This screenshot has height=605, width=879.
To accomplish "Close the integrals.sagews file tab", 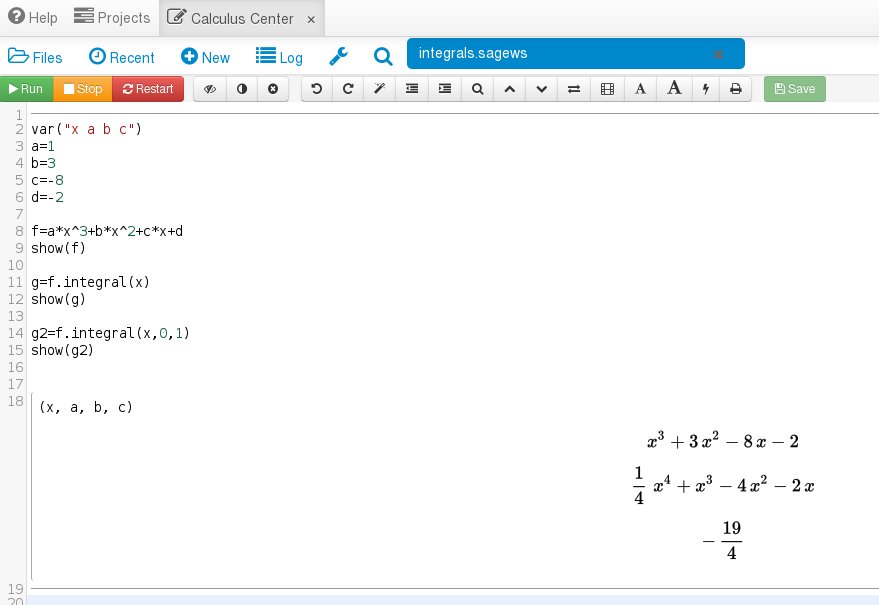I will tap(718, 54).
